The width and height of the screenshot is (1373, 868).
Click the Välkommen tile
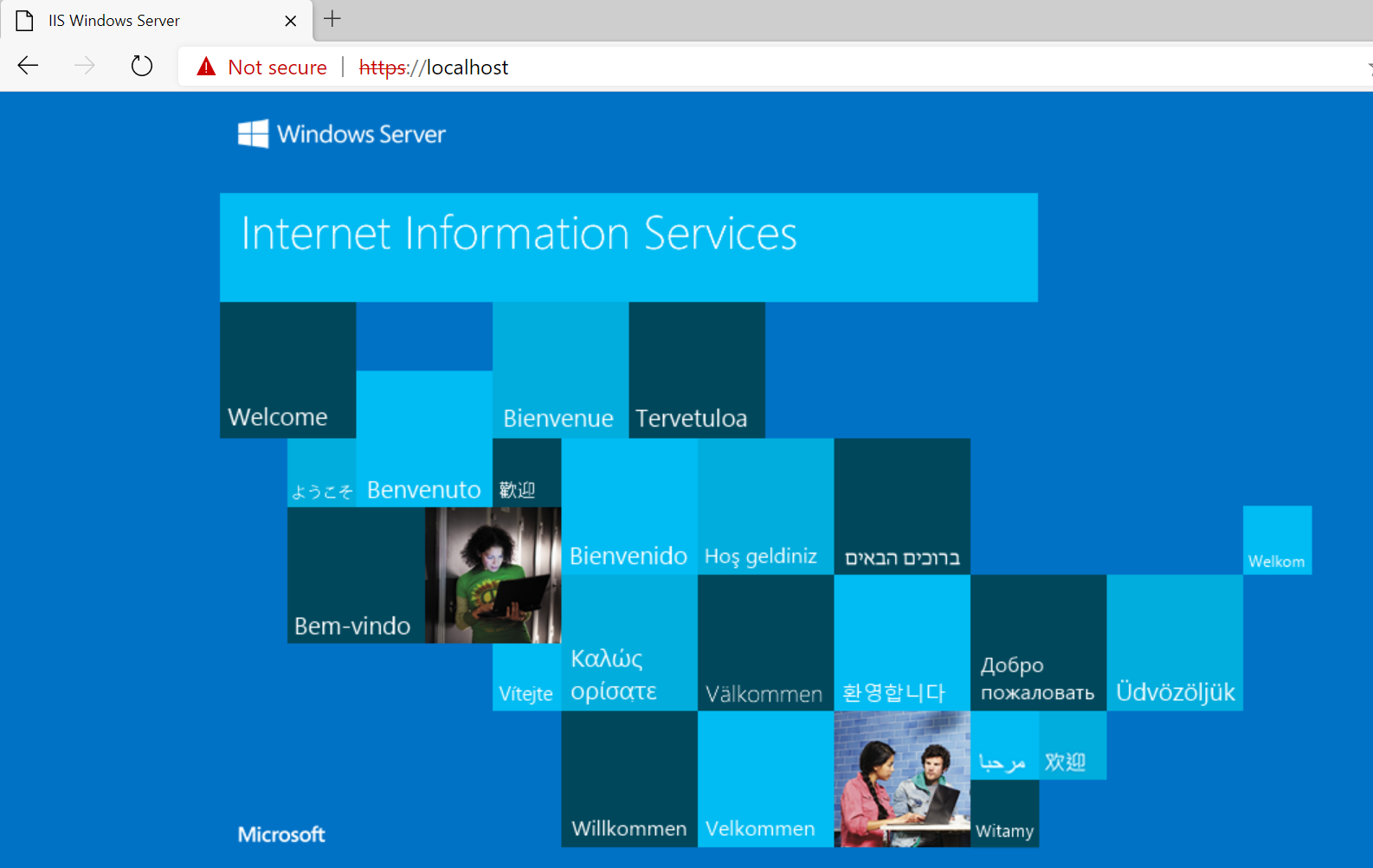765,643
